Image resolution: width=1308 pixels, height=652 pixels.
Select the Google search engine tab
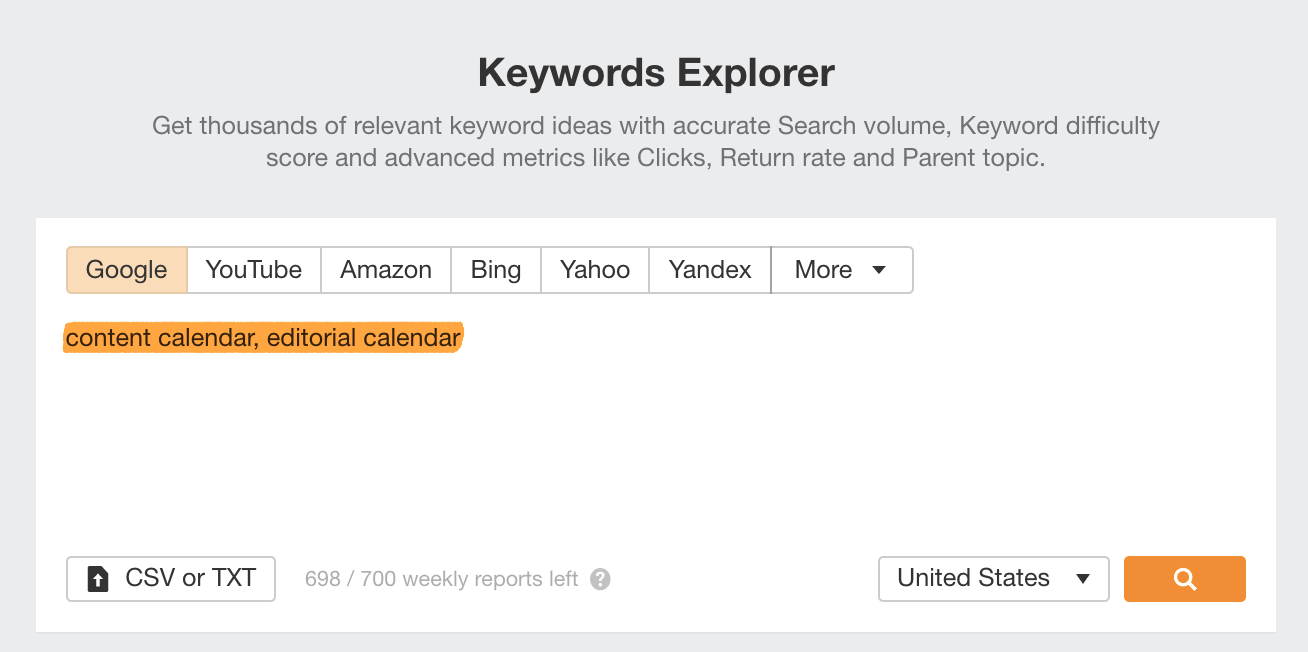click(x=127, y=270)
